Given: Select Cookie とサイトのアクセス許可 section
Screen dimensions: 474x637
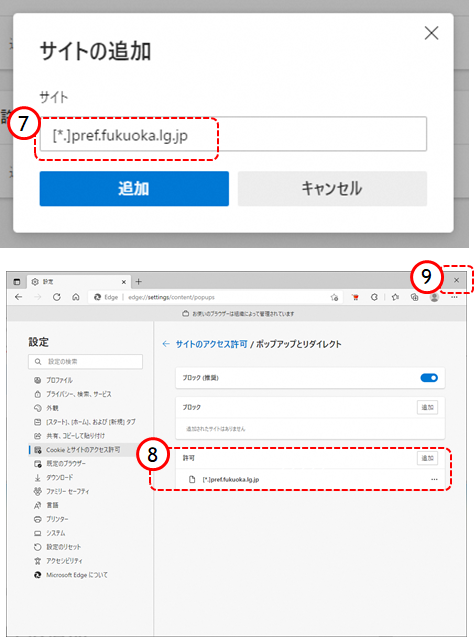Looking at the screenshot, I should (x=85, y=450).
